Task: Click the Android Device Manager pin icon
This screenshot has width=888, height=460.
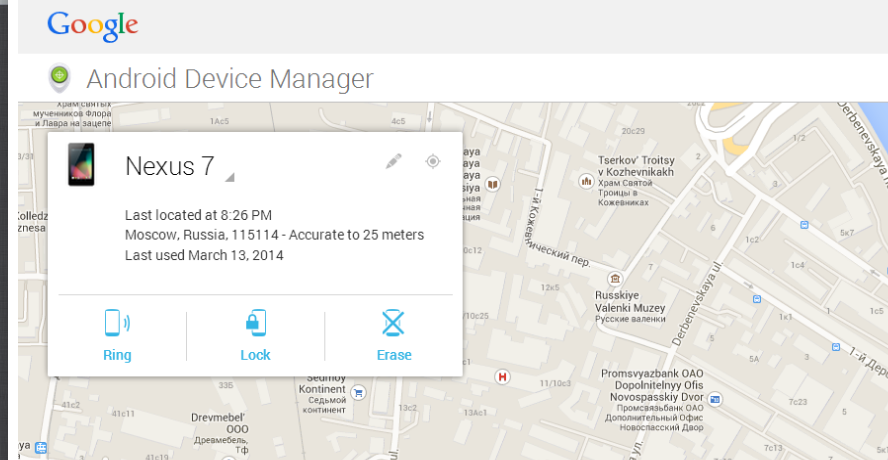Action: 59,78
